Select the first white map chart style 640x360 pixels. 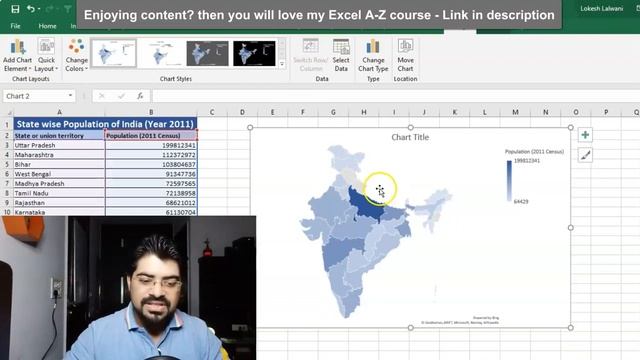point(113,53)
